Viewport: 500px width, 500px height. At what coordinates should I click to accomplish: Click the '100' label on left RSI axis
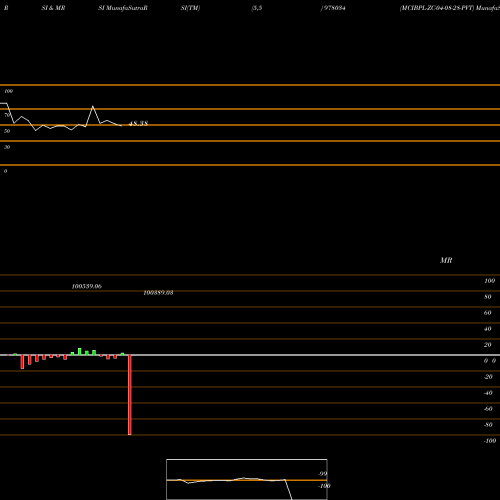(8, 91)
